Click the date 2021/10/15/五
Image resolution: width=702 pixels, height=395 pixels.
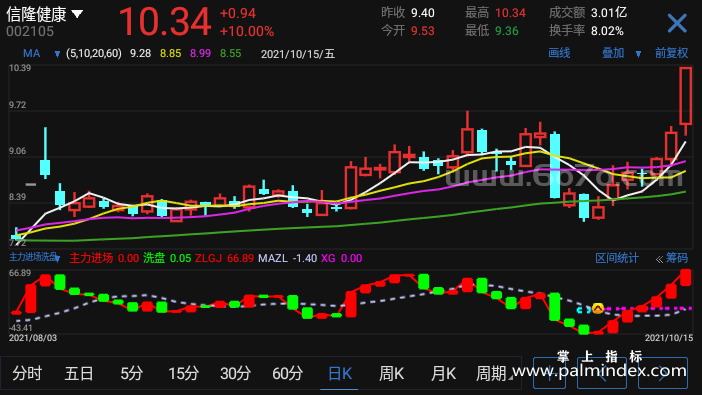click(x=298, y=54)
